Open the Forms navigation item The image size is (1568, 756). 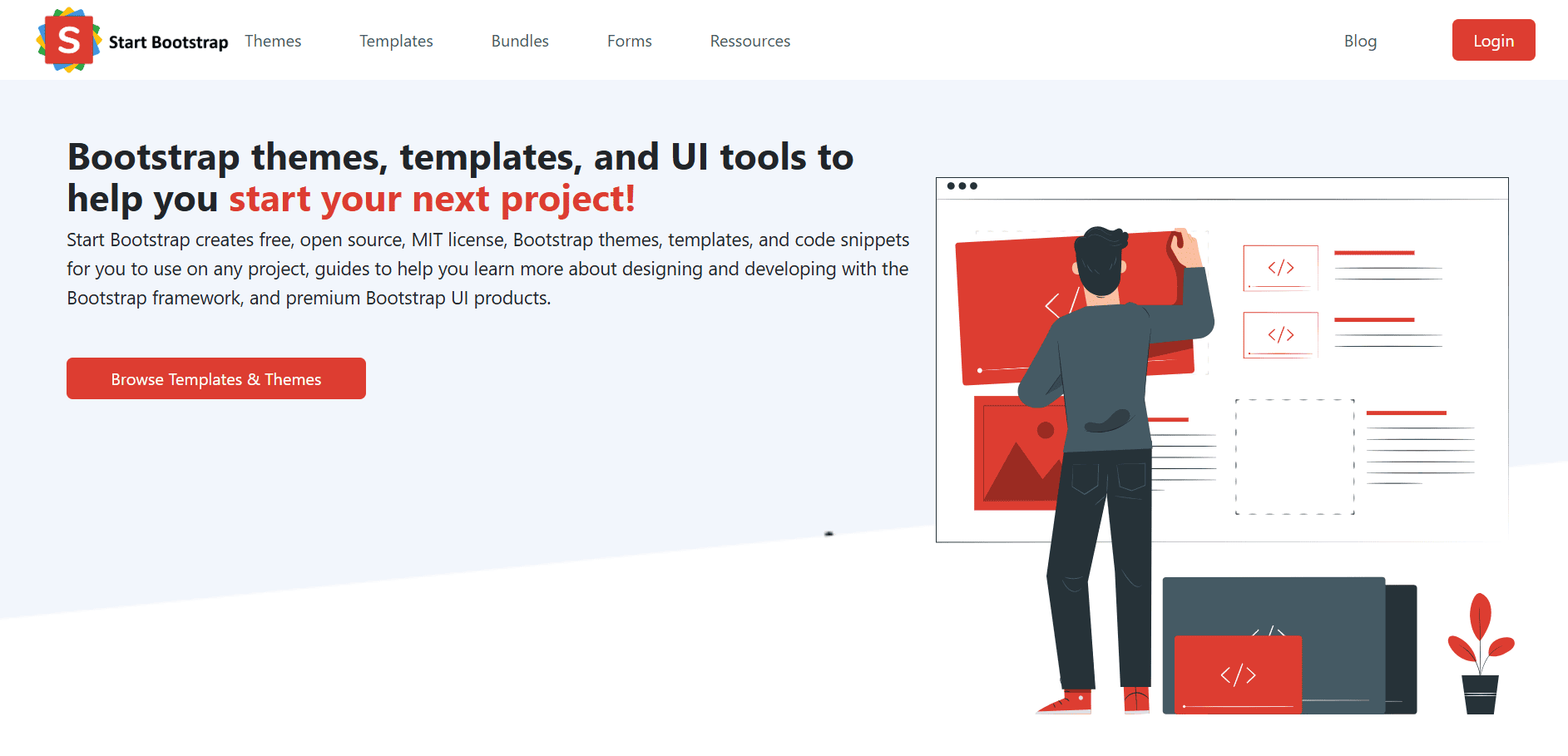[630, 41]
